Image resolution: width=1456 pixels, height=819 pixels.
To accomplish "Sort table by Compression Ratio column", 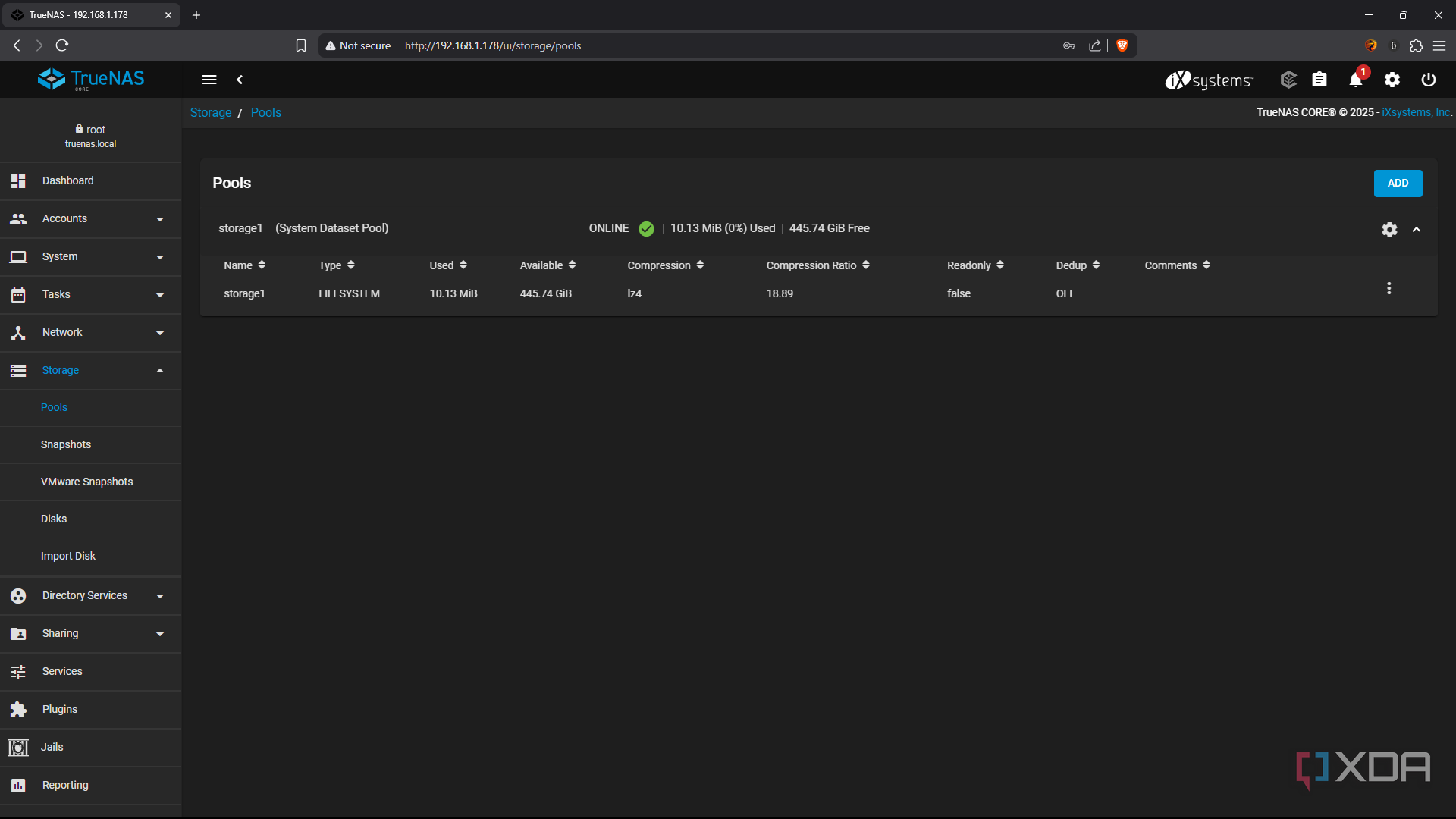I will pos(817,266).
